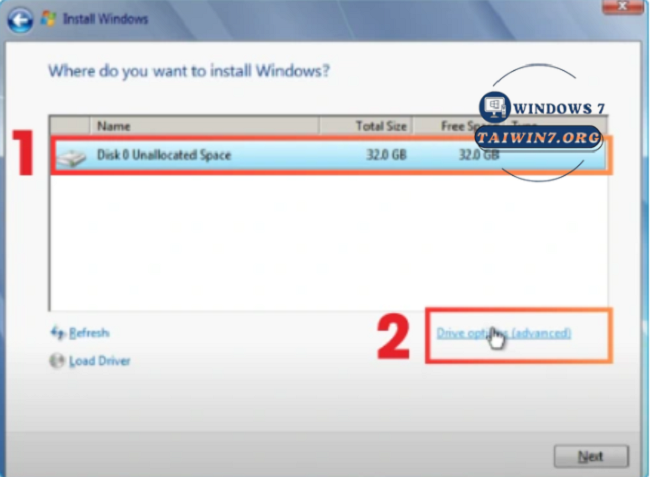Image resolution: width=650 pixels, height=477 pixels.
Task: Click the blue Back arrow button
Action: [21, 19]
